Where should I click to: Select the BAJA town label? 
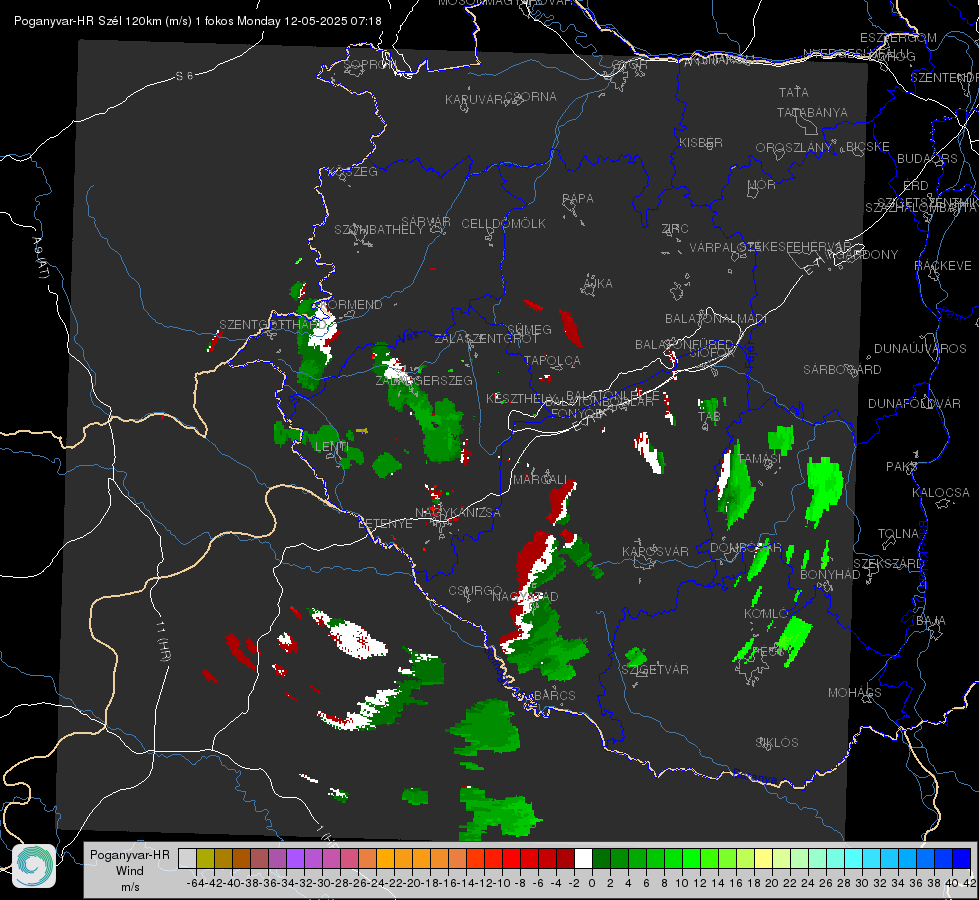tap(931, 621)
